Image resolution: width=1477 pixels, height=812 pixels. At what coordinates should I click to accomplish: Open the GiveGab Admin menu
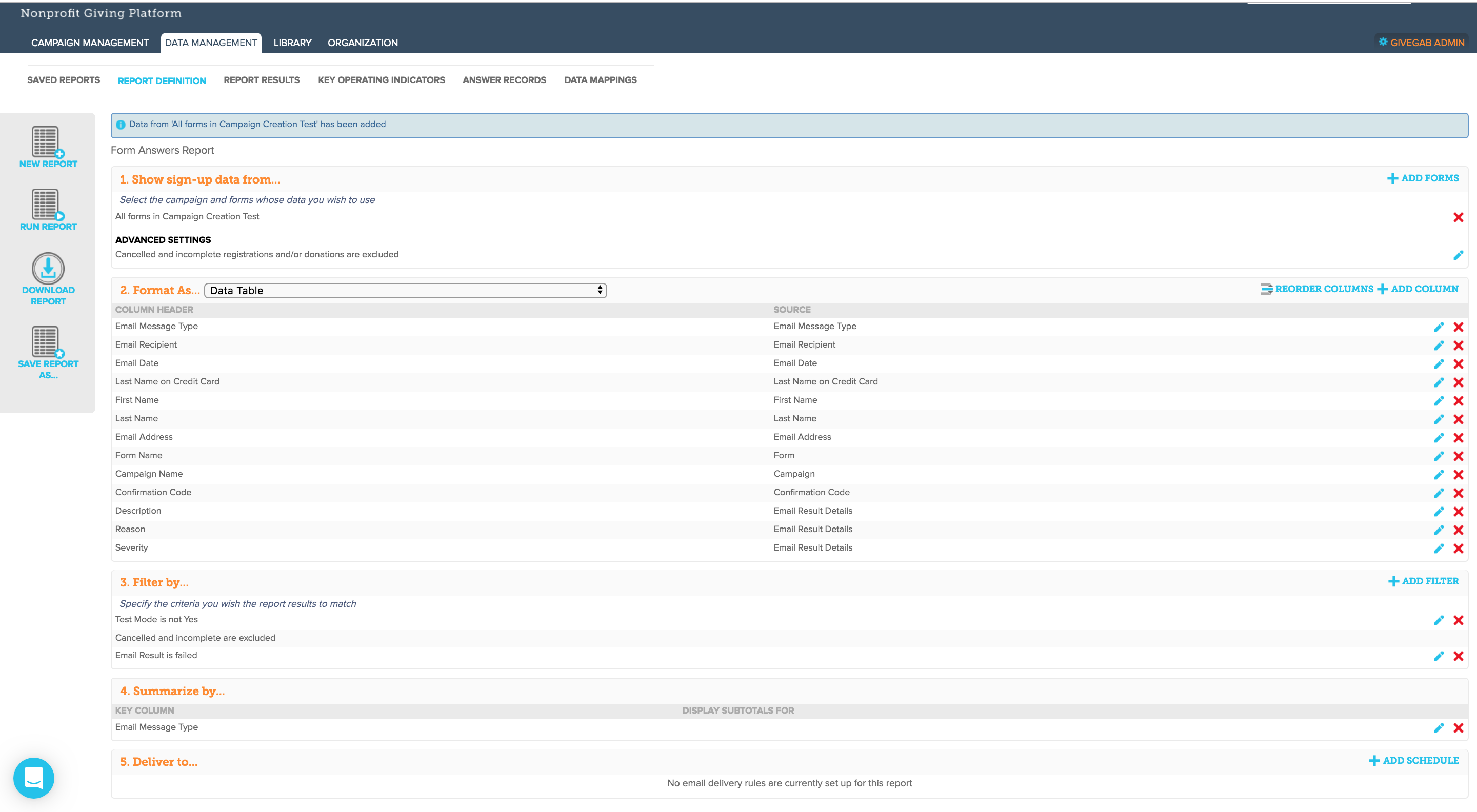pyautogui.click(x=1422, y=43)
